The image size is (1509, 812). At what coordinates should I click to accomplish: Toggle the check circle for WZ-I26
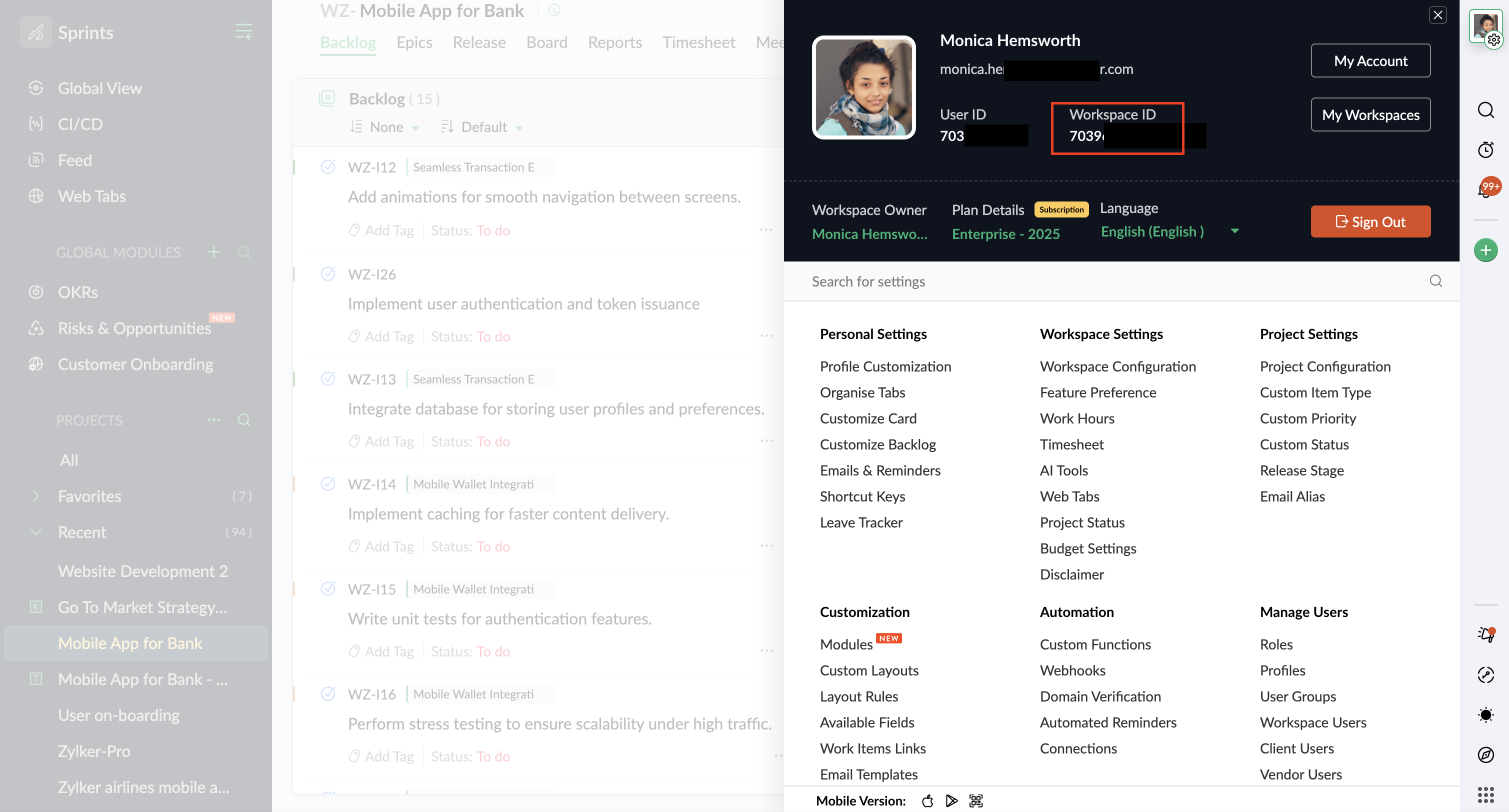pyautogui.click(x=328, y=273)
